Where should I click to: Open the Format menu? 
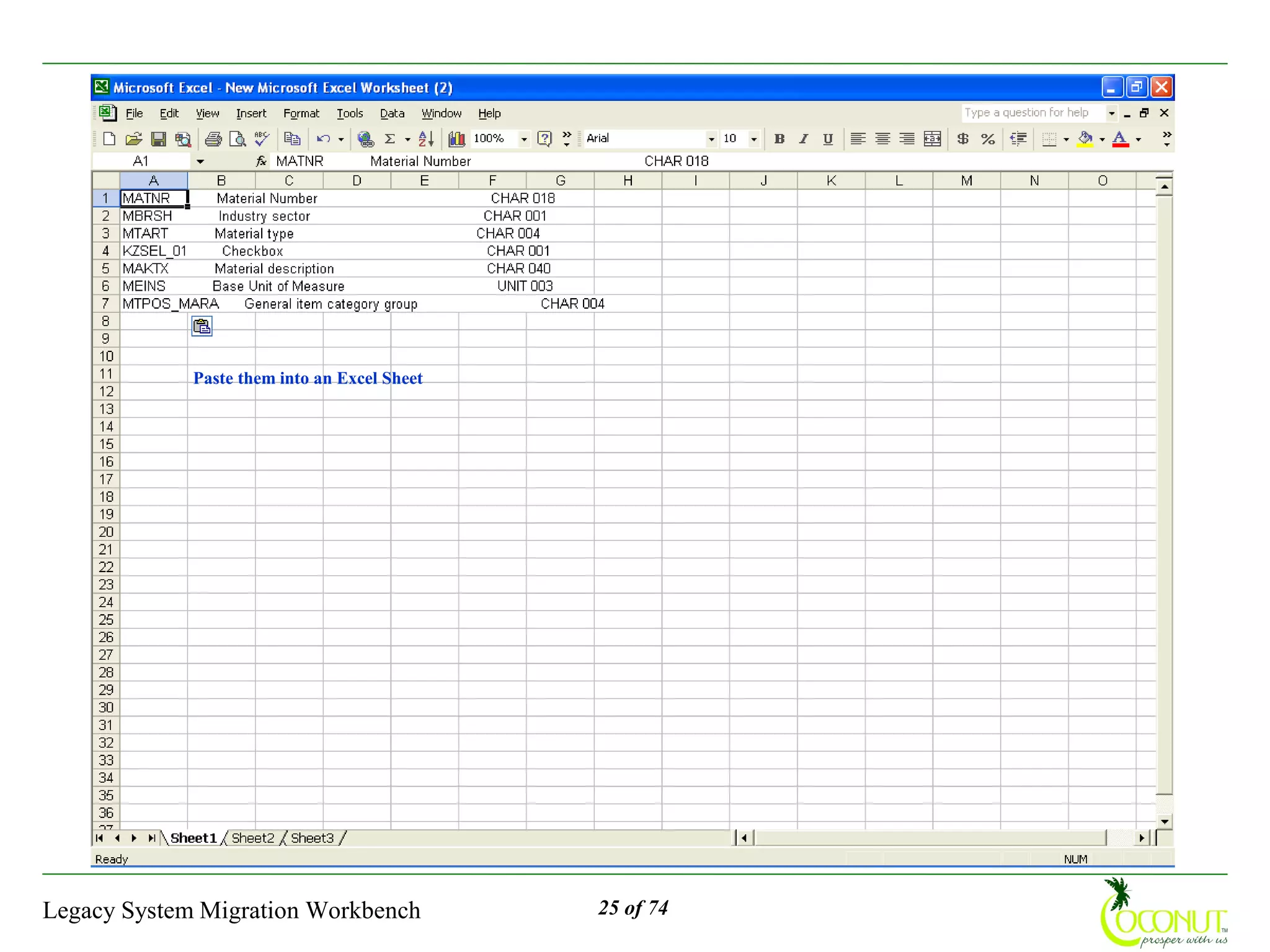[301, 113]
